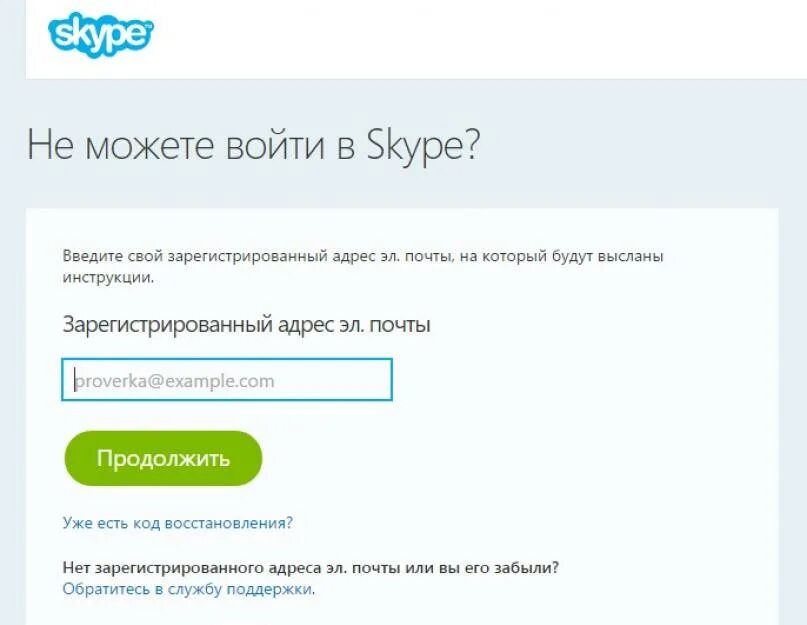
Task: Click the Skype logo
Action: [x=100, y=35]
